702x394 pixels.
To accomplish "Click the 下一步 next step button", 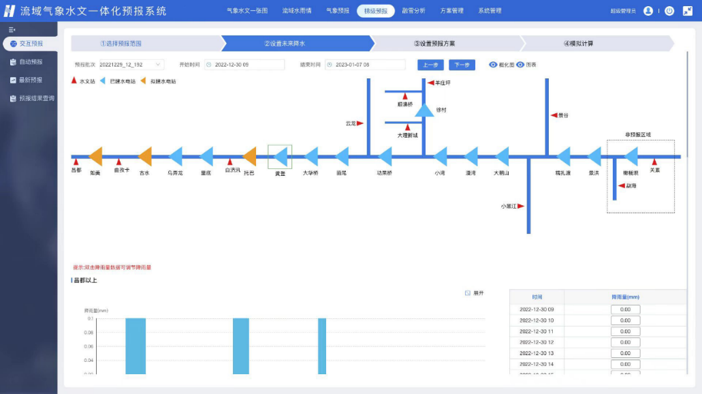I will pyautogui.click(x=462, y=65).
